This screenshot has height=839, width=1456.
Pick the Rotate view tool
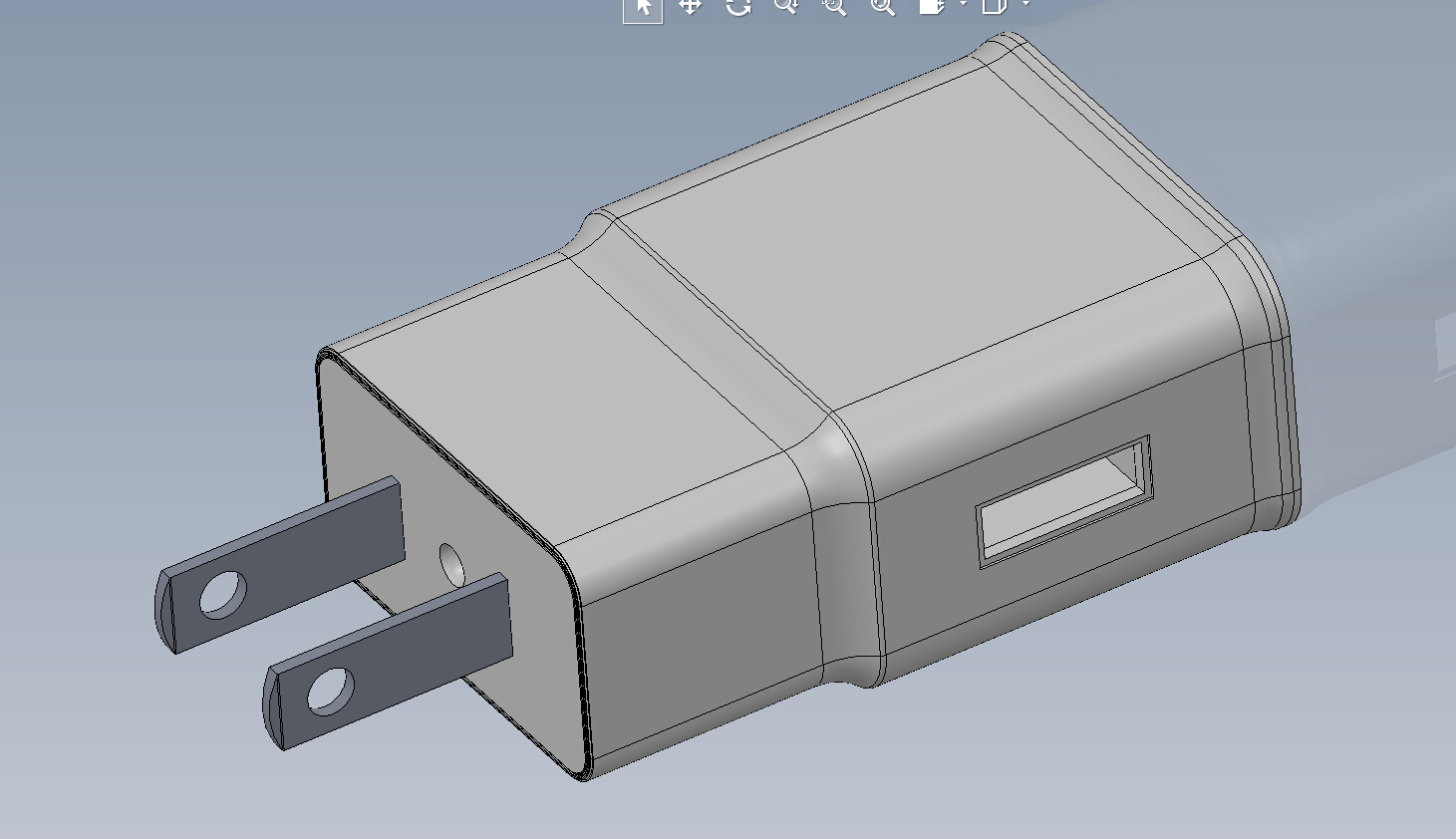[738, 7]
